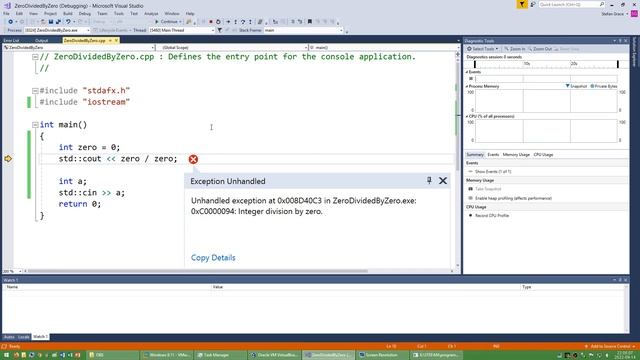640x360 pixels.
Task: Click the red exception error icon
Action: tap(193, 159)
